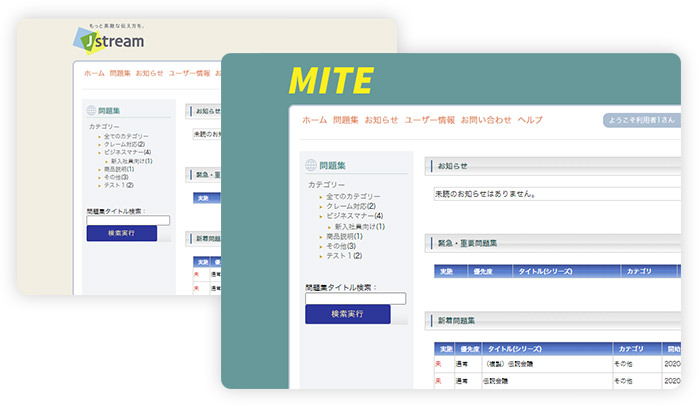Click the title search field in Jstream window
The height and width of the screenshot is (406, 698).
[x=128, y=220]
